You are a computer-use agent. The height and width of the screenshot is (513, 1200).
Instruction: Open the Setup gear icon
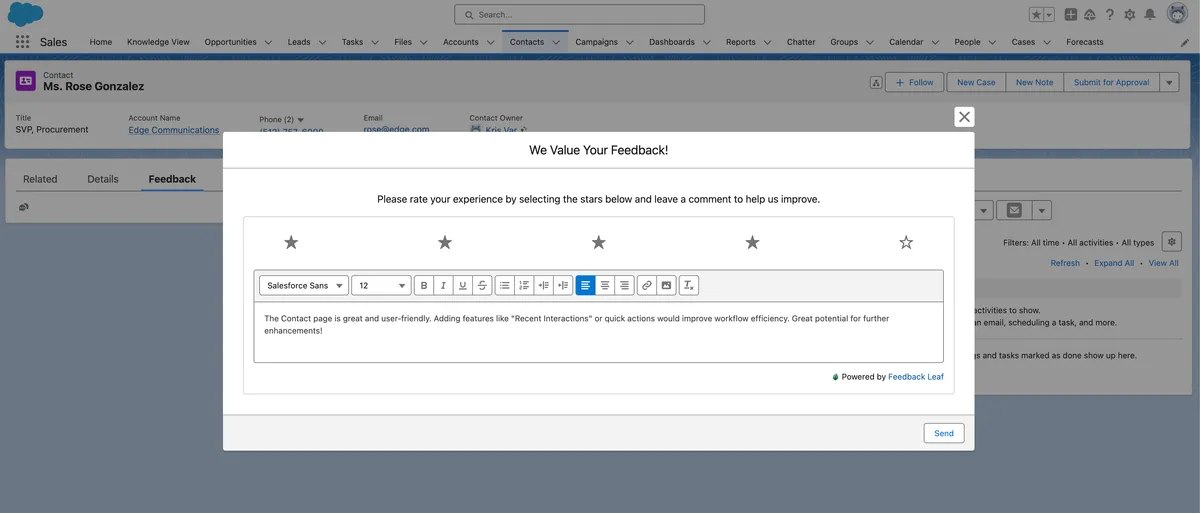(1130, 15)
